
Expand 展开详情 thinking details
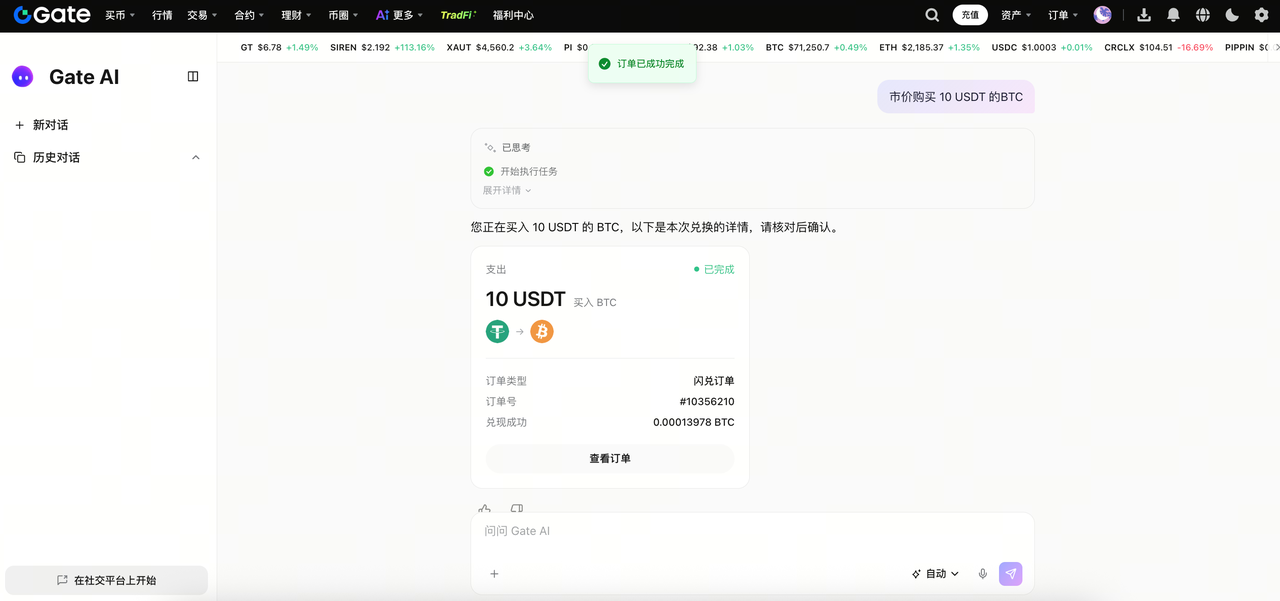click(x=507, y=190)
